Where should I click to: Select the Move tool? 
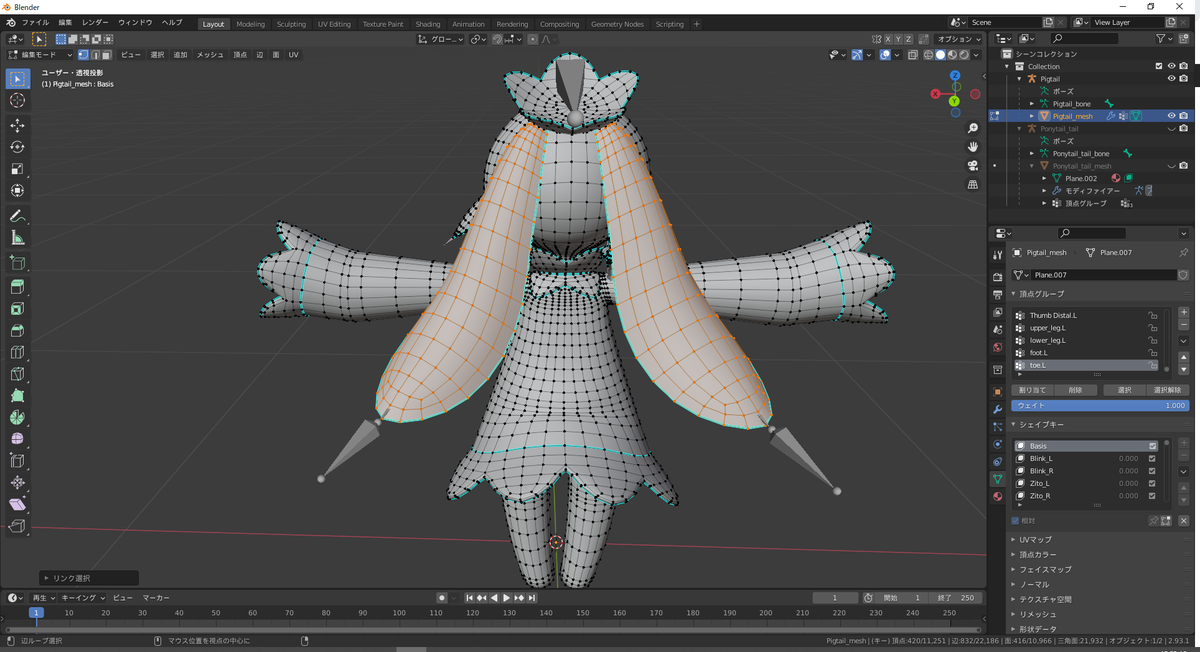17,125
